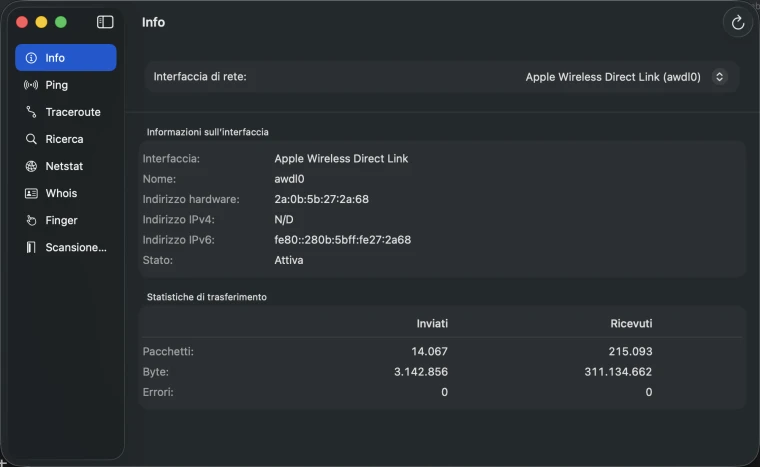Click the Ricerca magnifying glass icon
The height and width of the screenshot is (467, 760).
[31, 139]
